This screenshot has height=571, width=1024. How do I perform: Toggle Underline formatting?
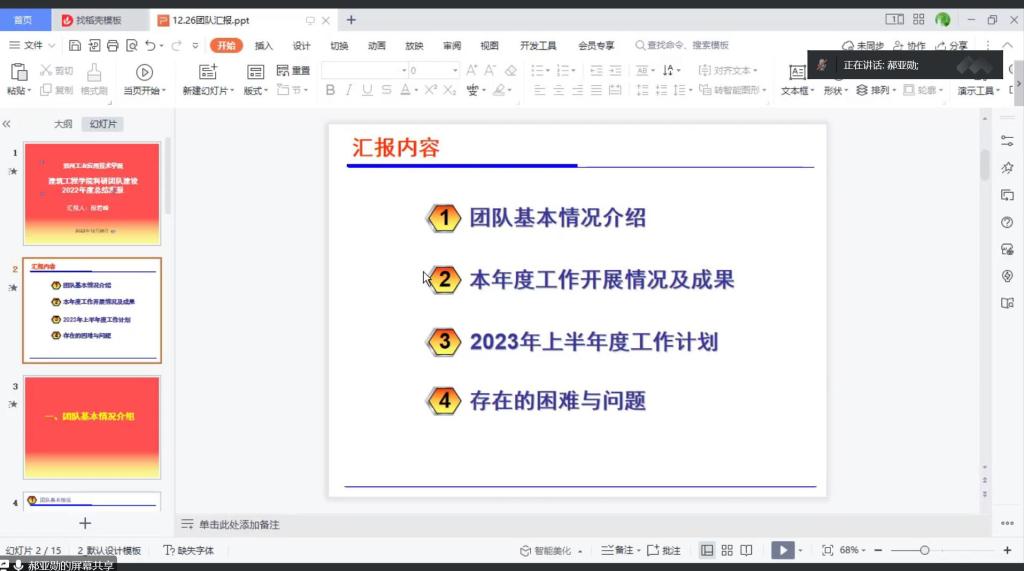click(367, 90)
